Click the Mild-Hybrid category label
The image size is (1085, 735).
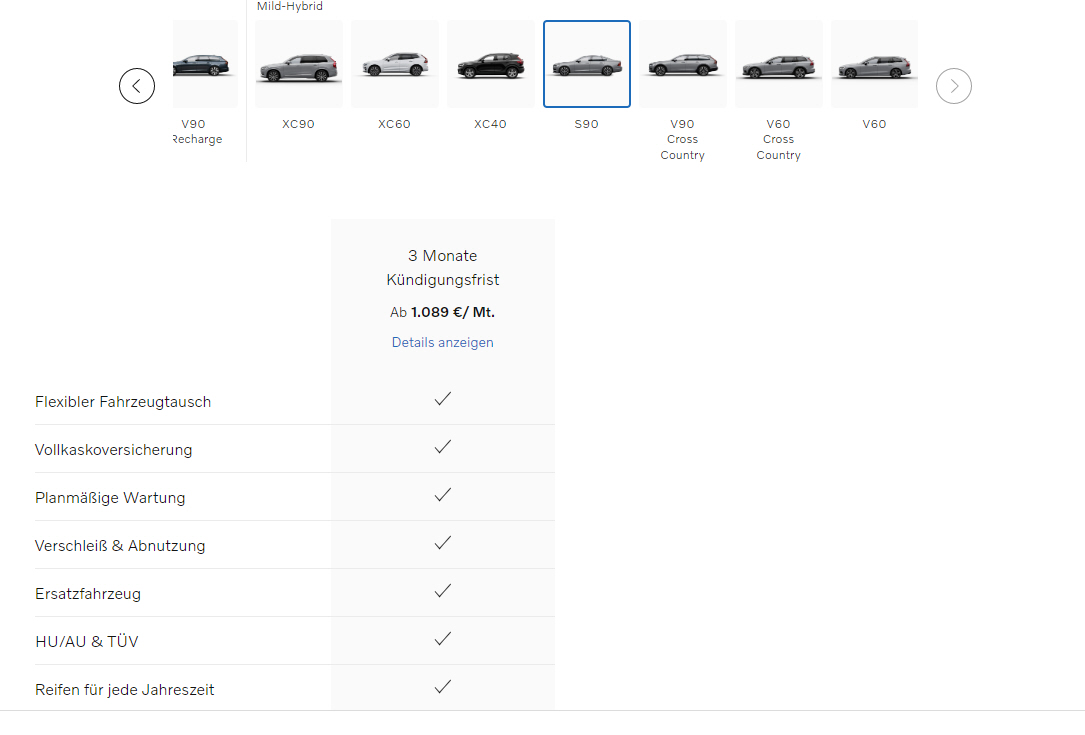tap(290, 7)
